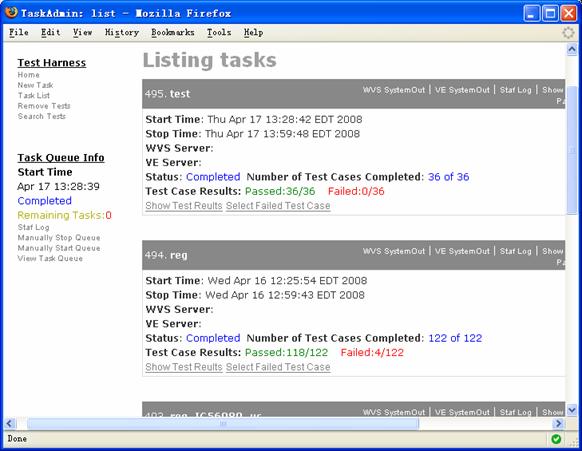Maximize the Firefox window
The width and height of the screenshot is (582, 451).
pos(550,14)
